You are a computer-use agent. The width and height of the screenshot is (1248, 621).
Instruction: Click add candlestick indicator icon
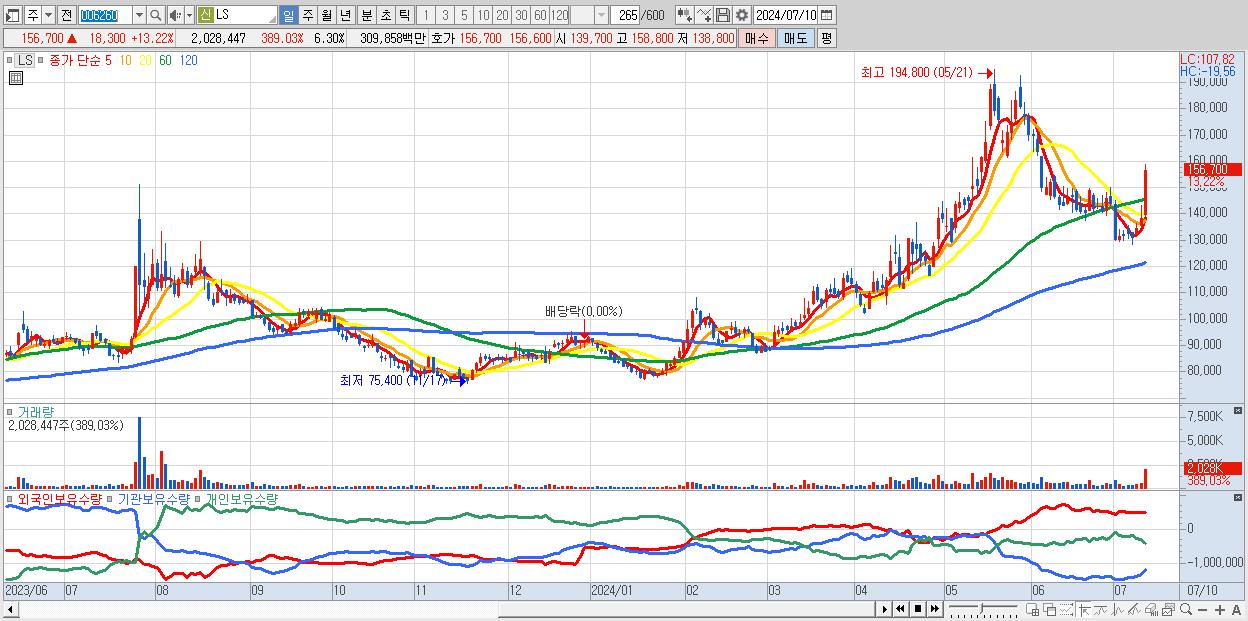[684, 15]
